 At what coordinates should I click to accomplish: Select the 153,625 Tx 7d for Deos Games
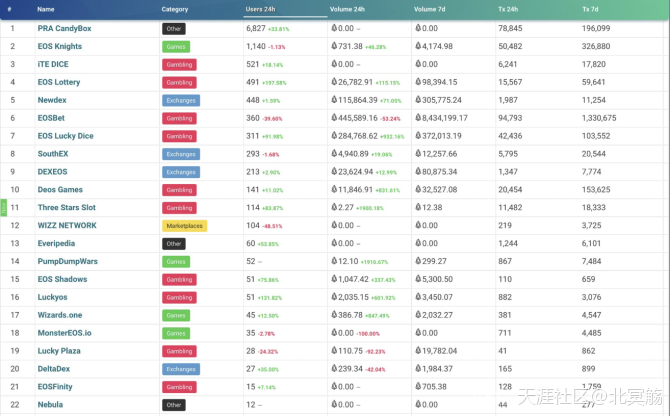click(x=596, y=190)
